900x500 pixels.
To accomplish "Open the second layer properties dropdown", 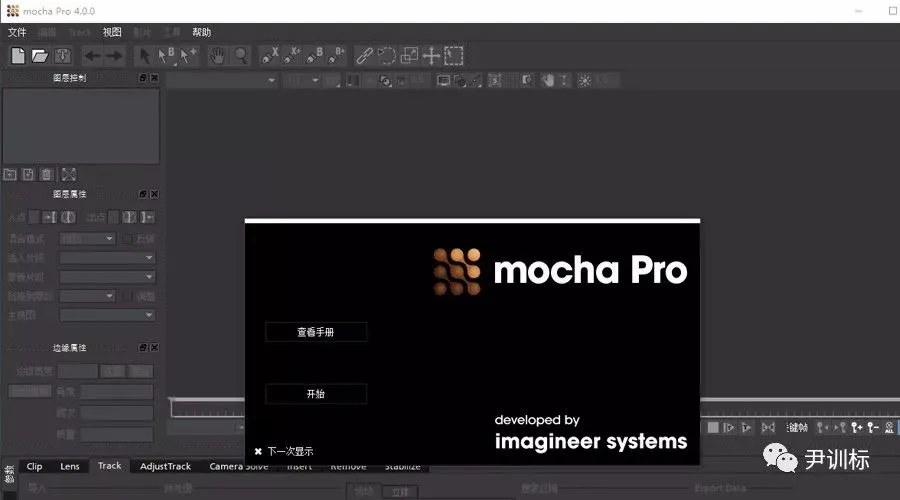I will (107, 258).
